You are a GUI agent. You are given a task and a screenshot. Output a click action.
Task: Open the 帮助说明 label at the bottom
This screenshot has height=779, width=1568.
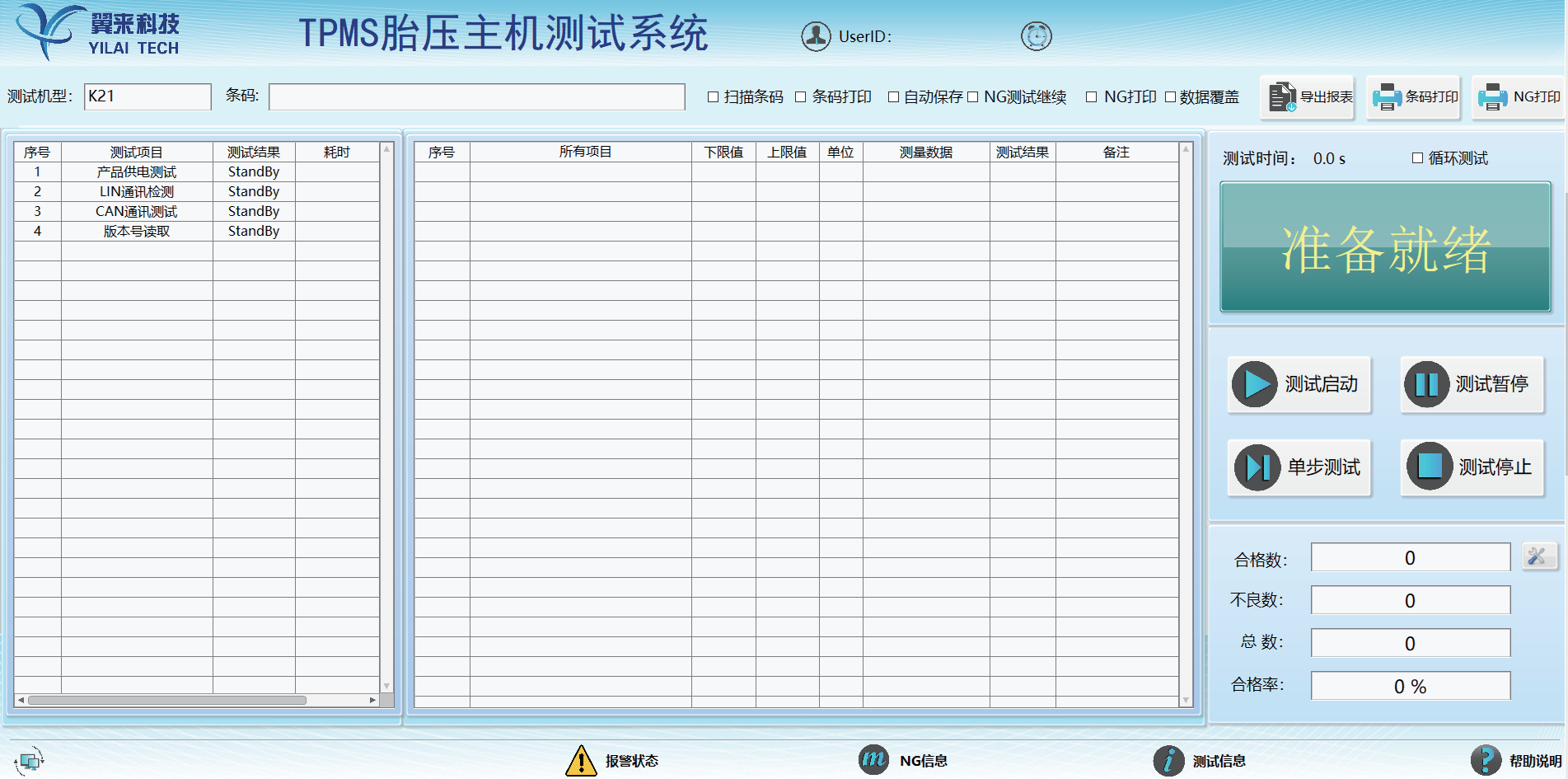point(1536,761)
